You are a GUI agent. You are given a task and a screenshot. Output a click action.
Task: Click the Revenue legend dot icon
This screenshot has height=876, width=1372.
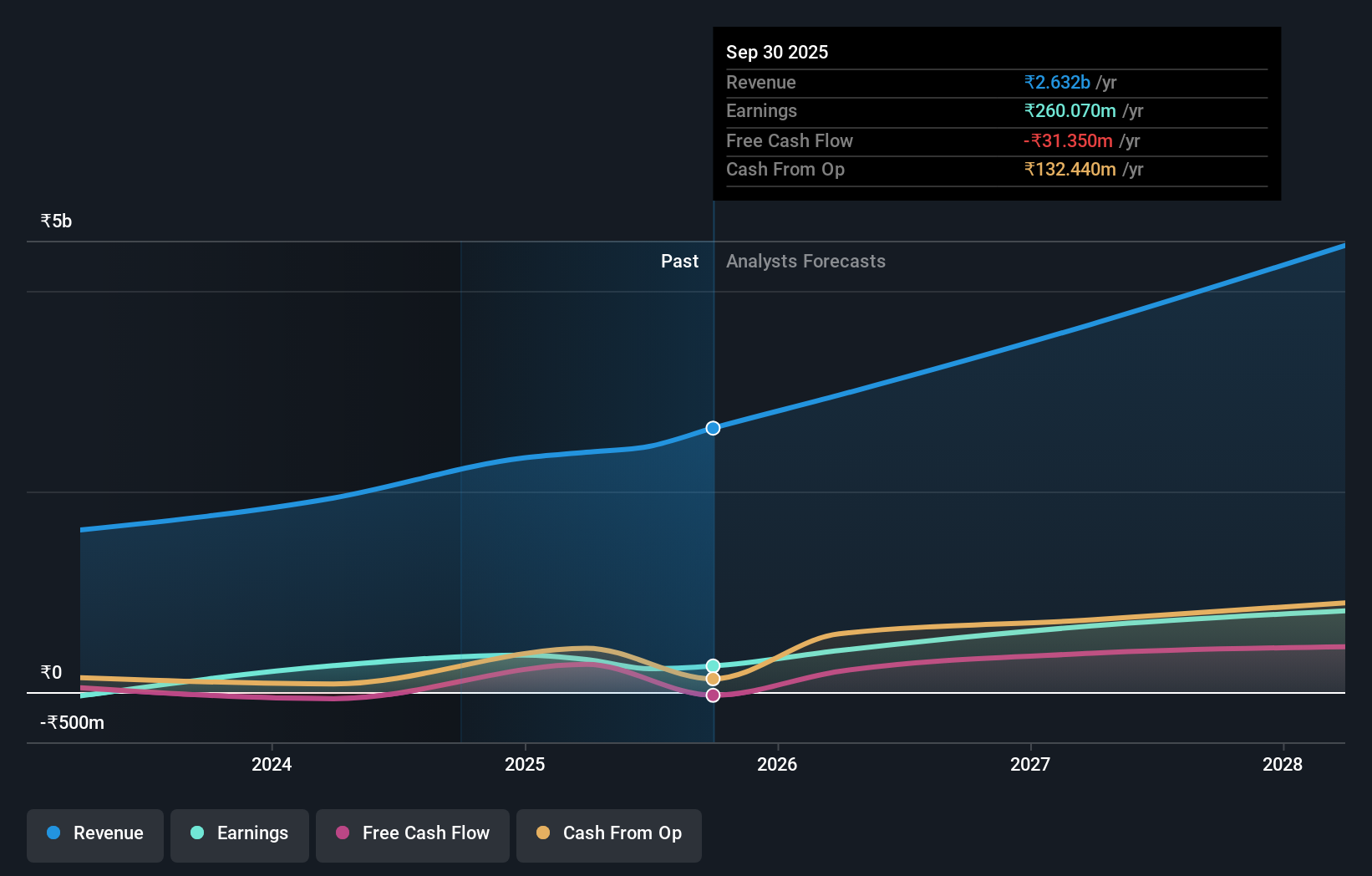53,833
